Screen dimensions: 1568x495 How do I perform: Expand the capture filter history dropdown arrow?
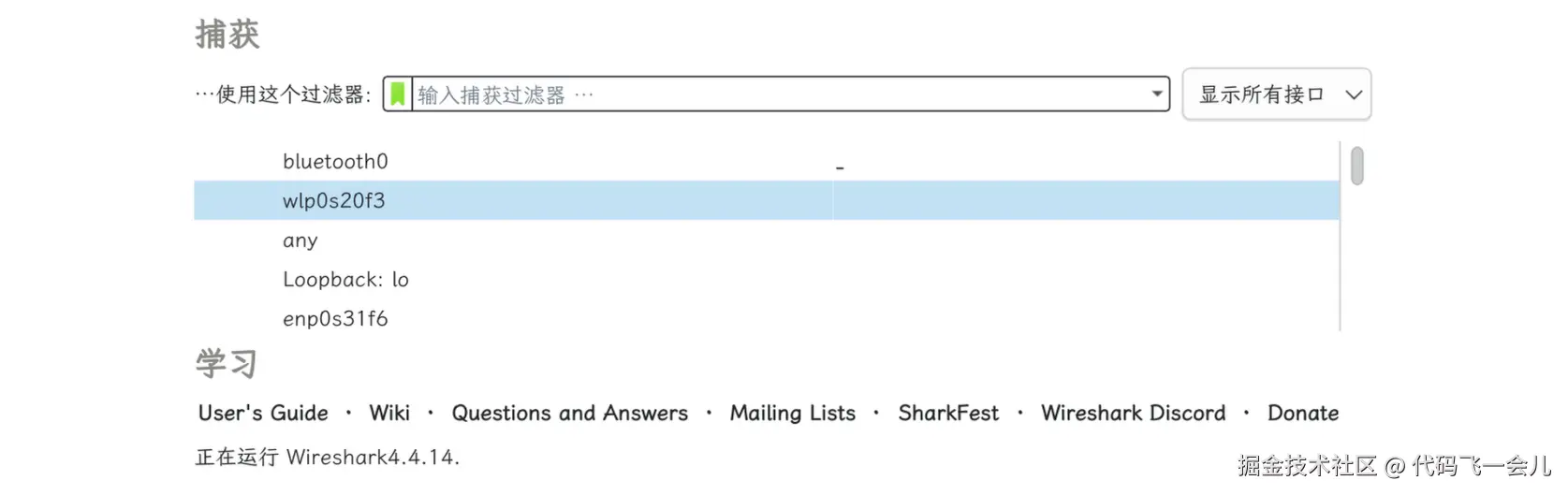click(x=1157, y=95)
